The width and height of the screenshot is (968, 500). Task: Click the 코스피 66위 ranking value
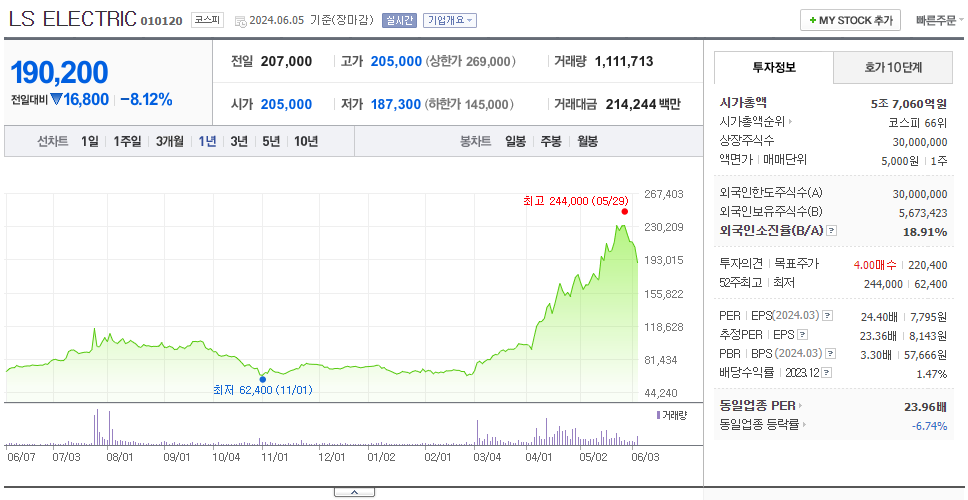click(x=917, y=122)
